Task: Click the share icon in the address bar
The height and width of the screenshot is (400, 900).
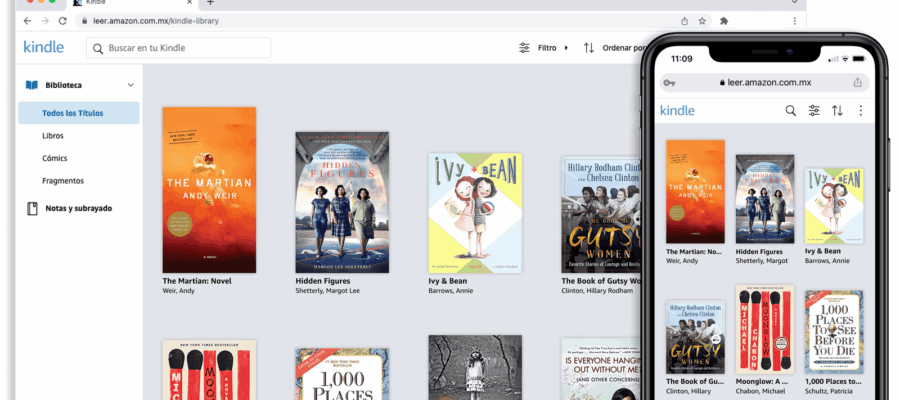Action: point(684,21)
